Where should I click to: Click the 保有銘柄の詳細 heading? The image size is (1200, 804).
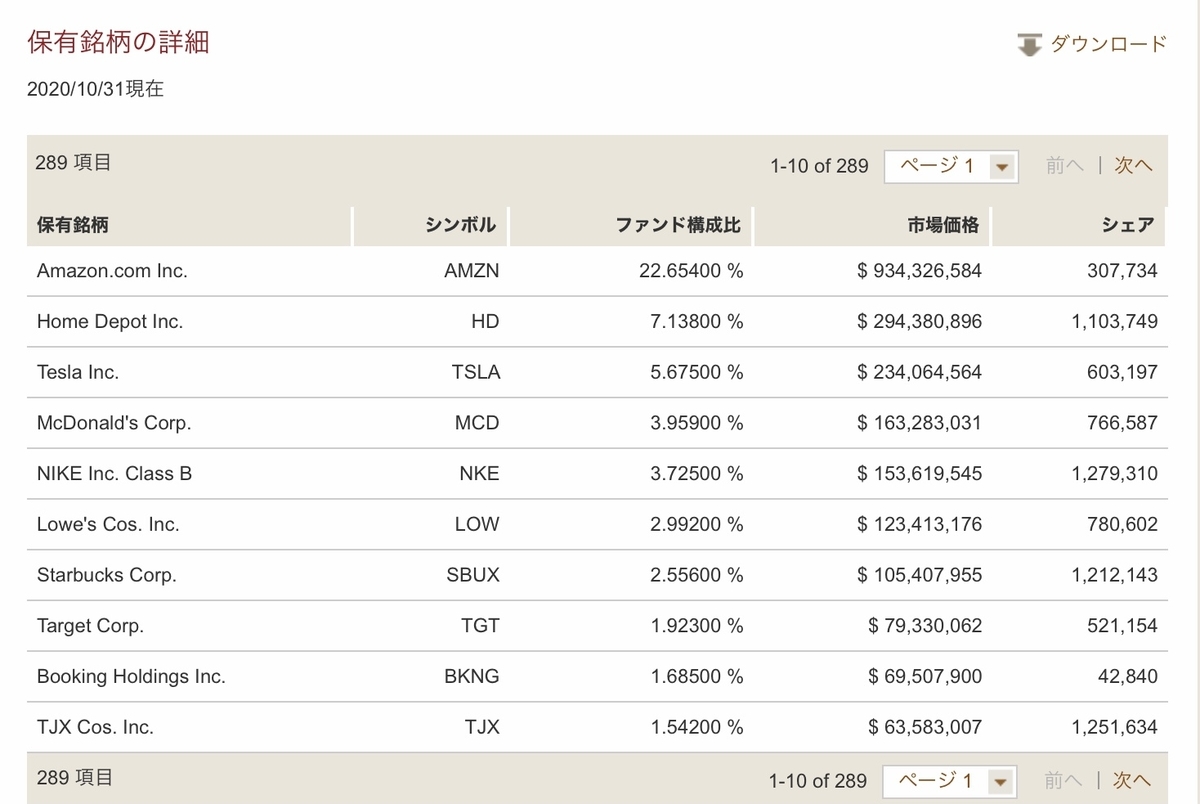click(x=118, y=42)
